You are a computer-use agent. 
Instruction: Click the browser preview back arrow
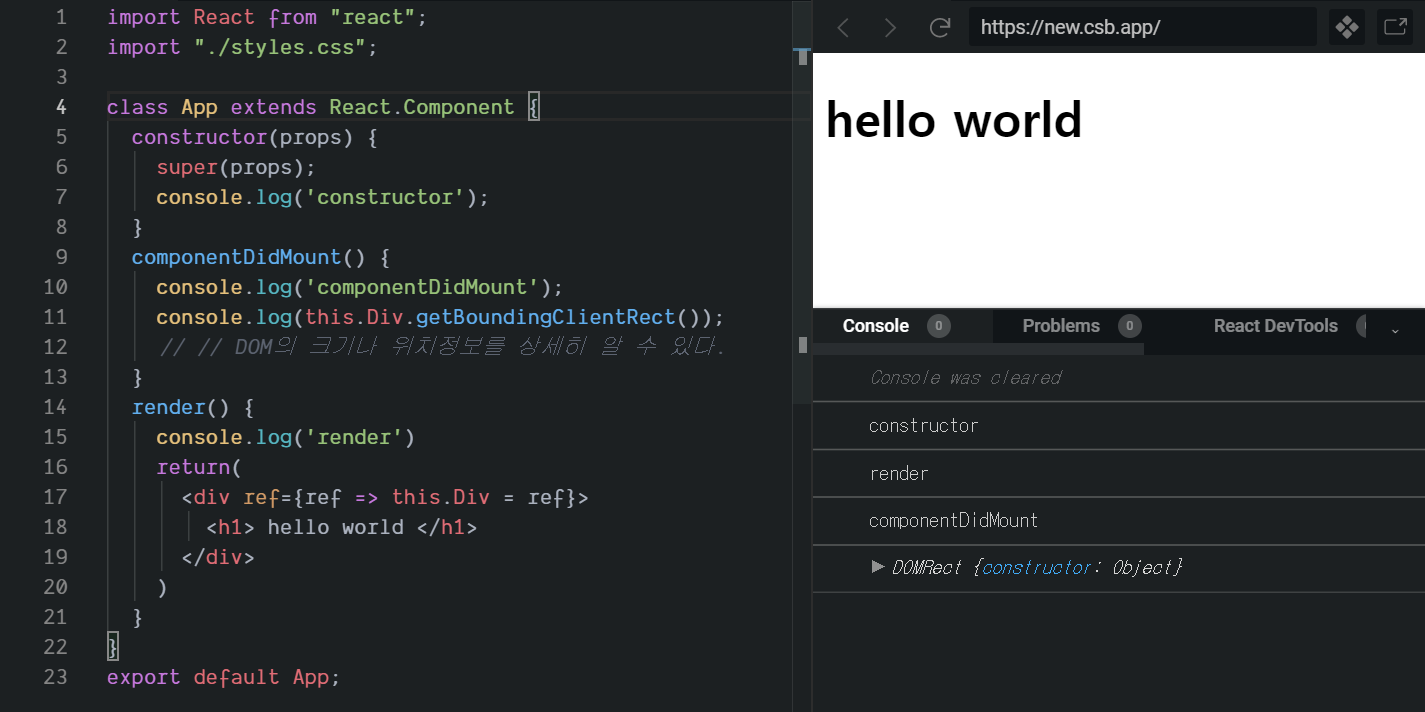843,27
